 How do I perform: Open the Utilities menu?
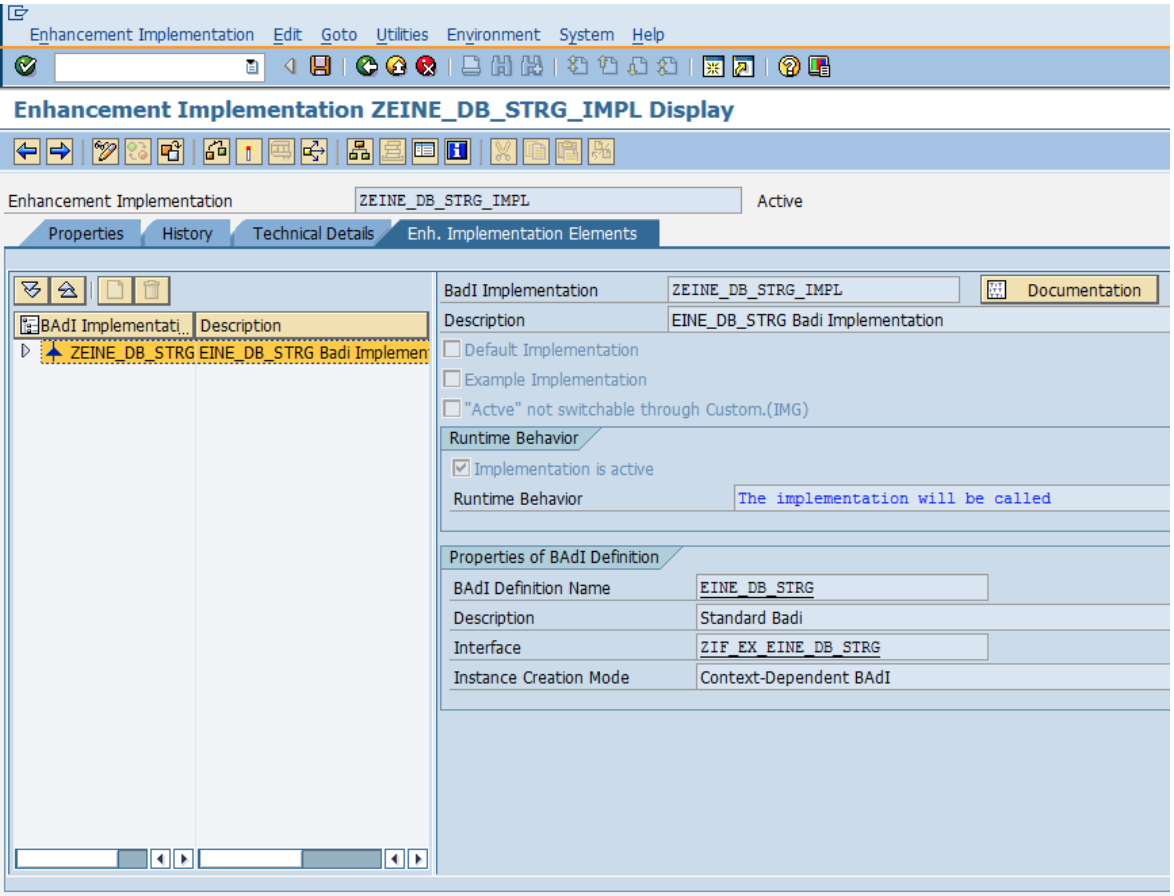tap(402, 34)
